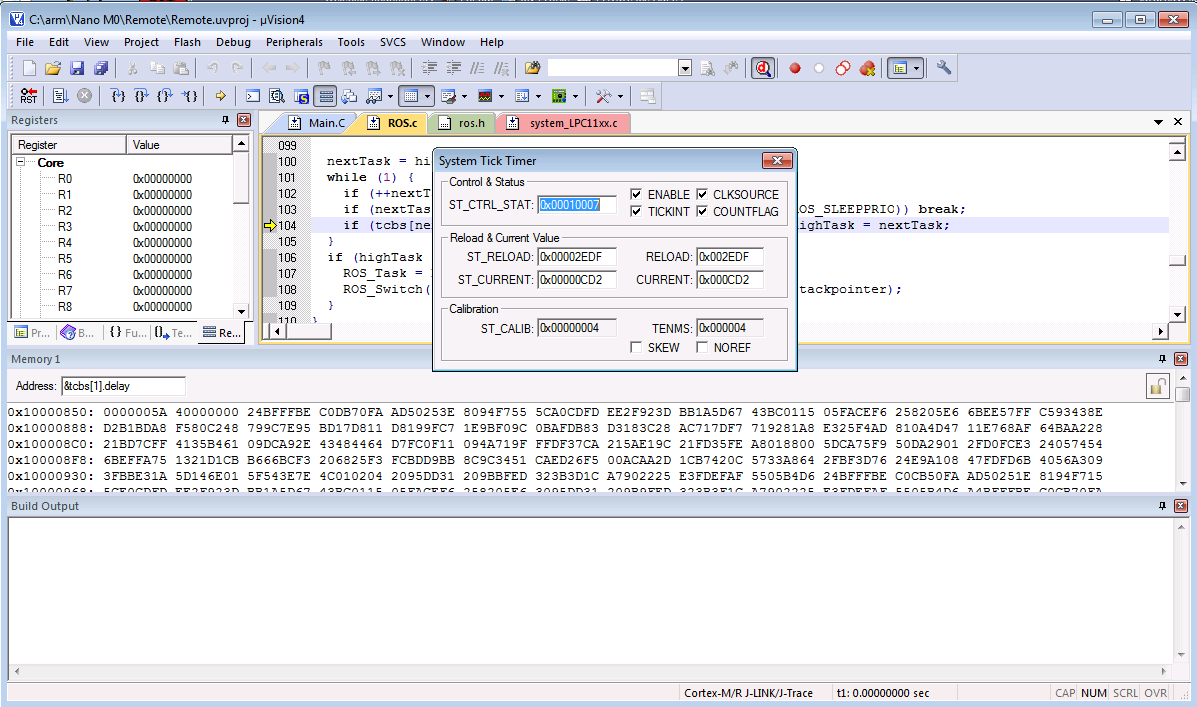Step out of the current function
Image resolution: width=1197 pixels, height=707 pixels.
[165, 96]
